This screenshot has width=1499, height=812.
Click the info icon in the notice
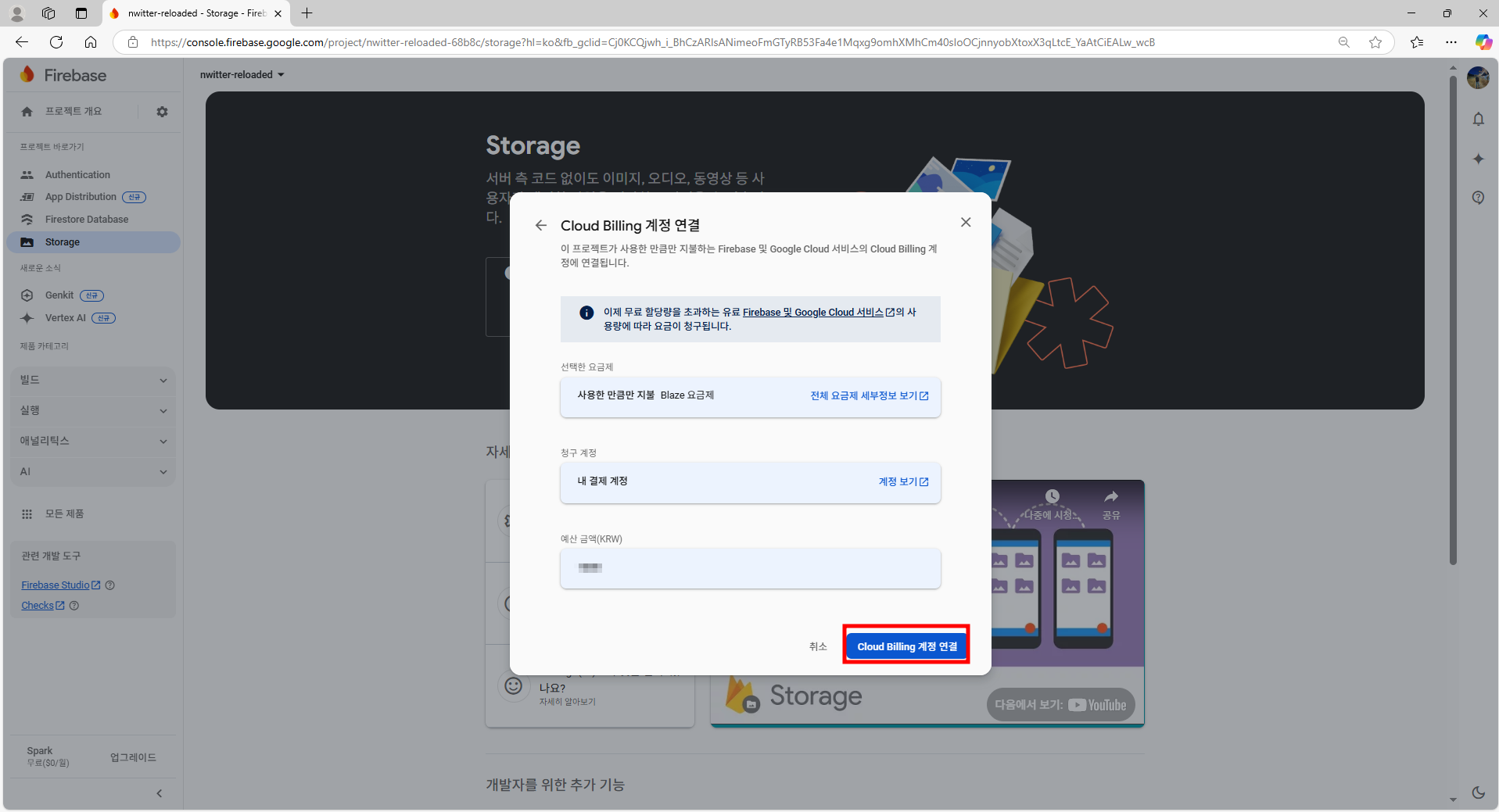point(586,313)
